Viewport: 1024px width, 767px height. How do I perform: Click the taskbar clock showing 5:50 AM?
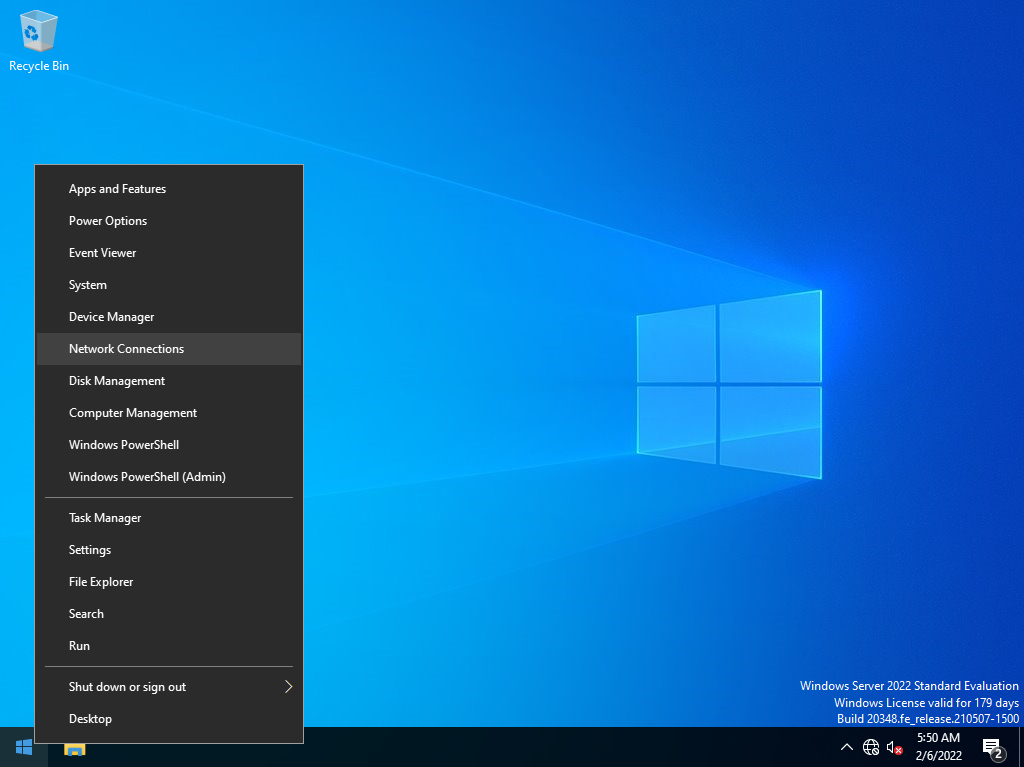coord(938,747)
